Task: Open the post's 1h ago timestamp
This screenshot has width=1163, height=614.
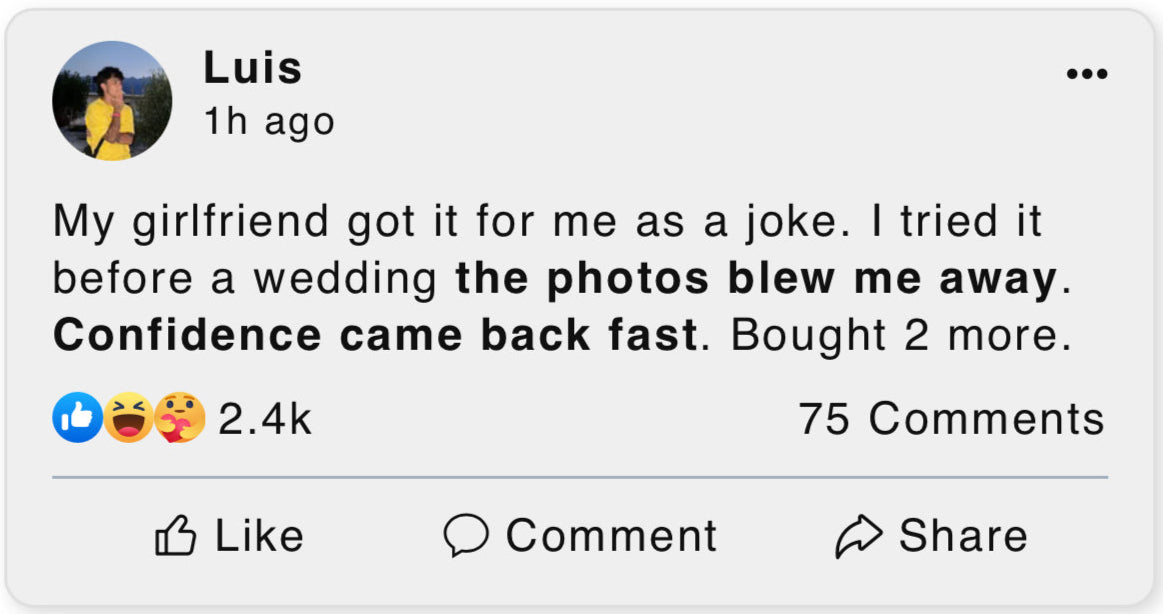Action: pos(268,122)
